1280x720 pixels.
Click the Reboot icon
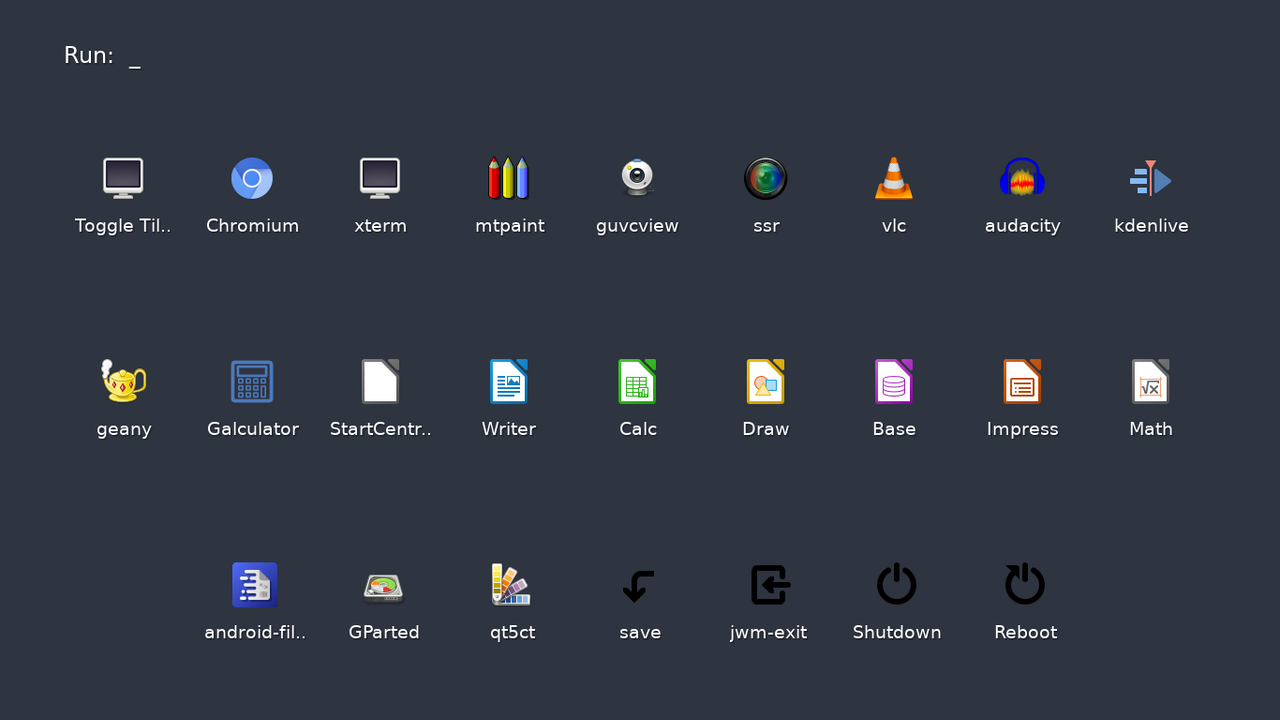pyautogui.click(x=1025, y=584)
